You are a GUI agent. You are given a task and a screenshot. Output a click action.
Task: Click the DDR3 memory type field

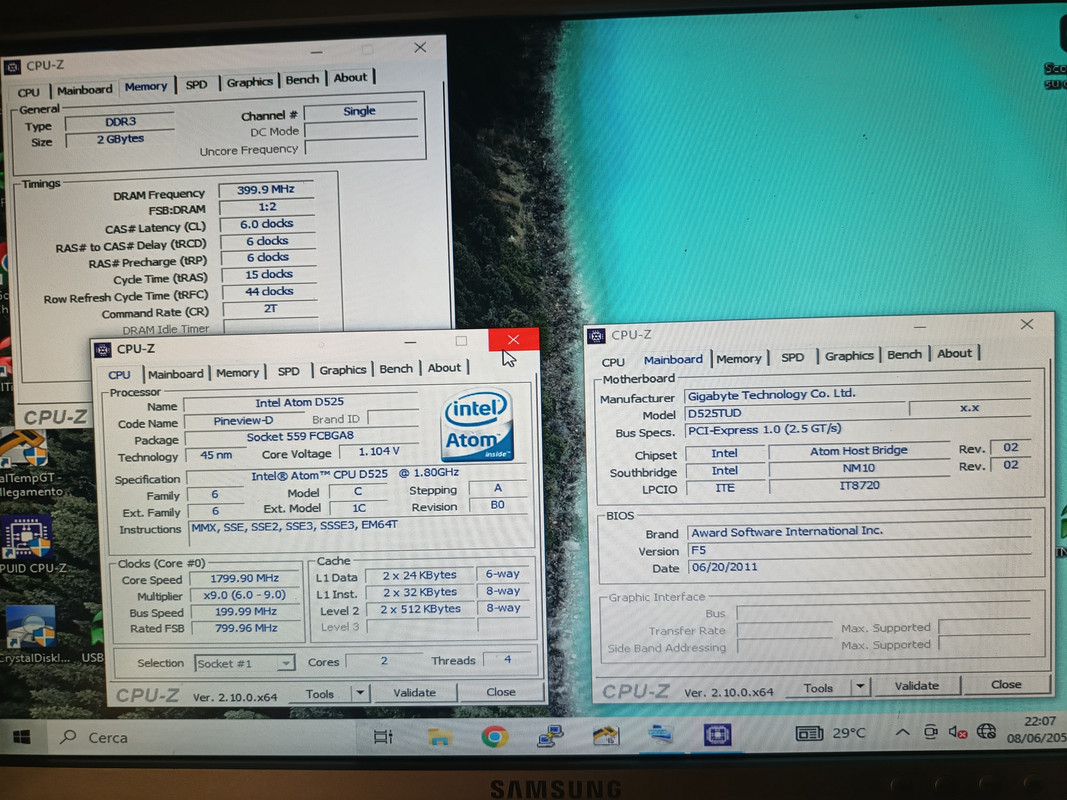(x=120, y=122)
